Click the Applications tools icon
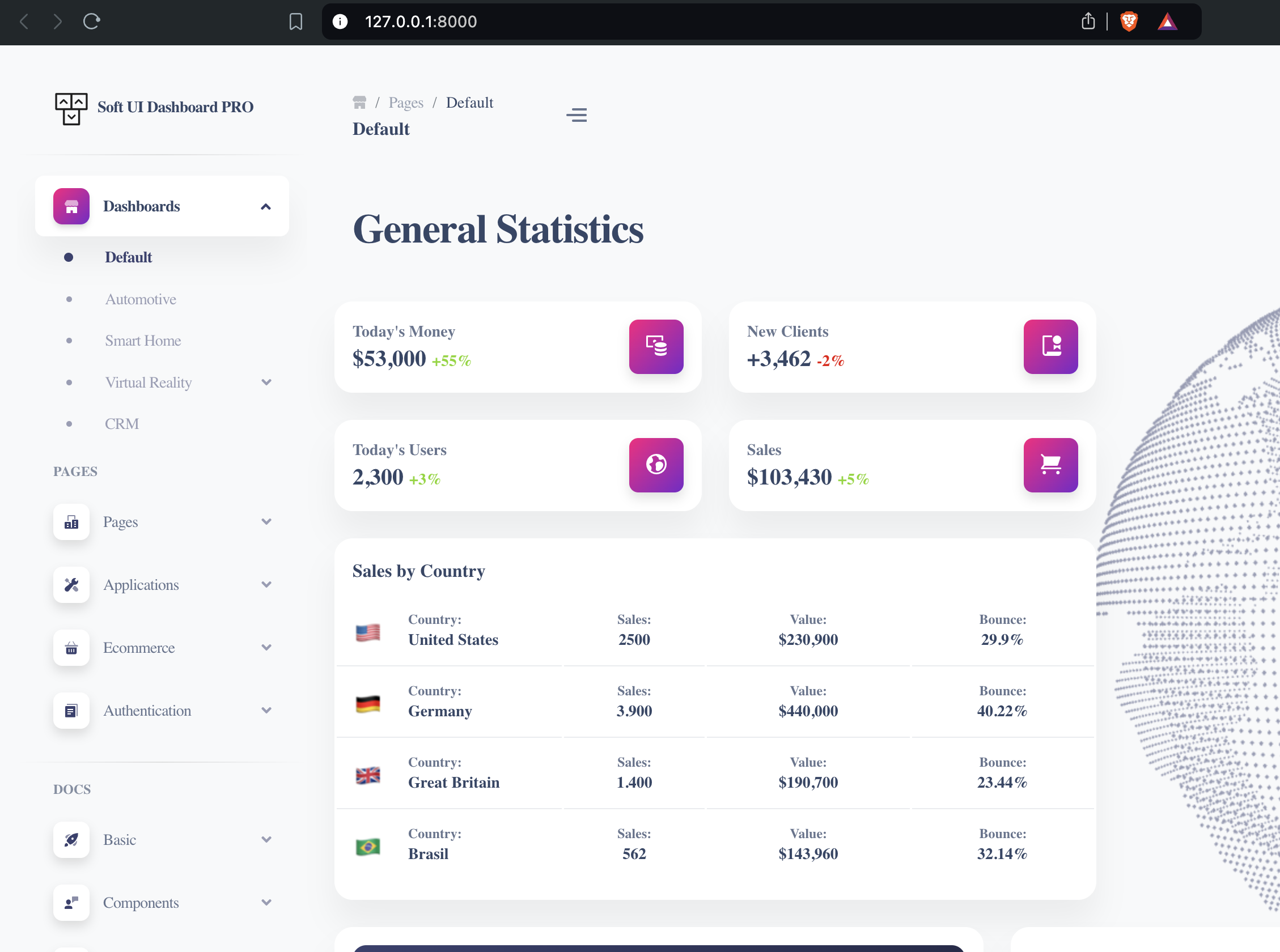 (71, 585)
